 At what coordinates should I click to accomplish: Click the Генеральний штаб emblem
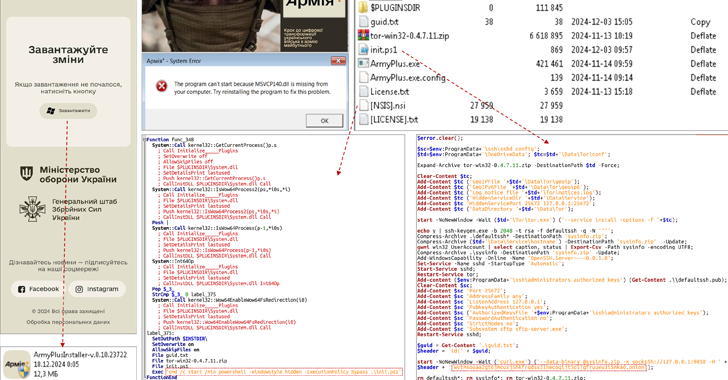(x=32, y=209)
